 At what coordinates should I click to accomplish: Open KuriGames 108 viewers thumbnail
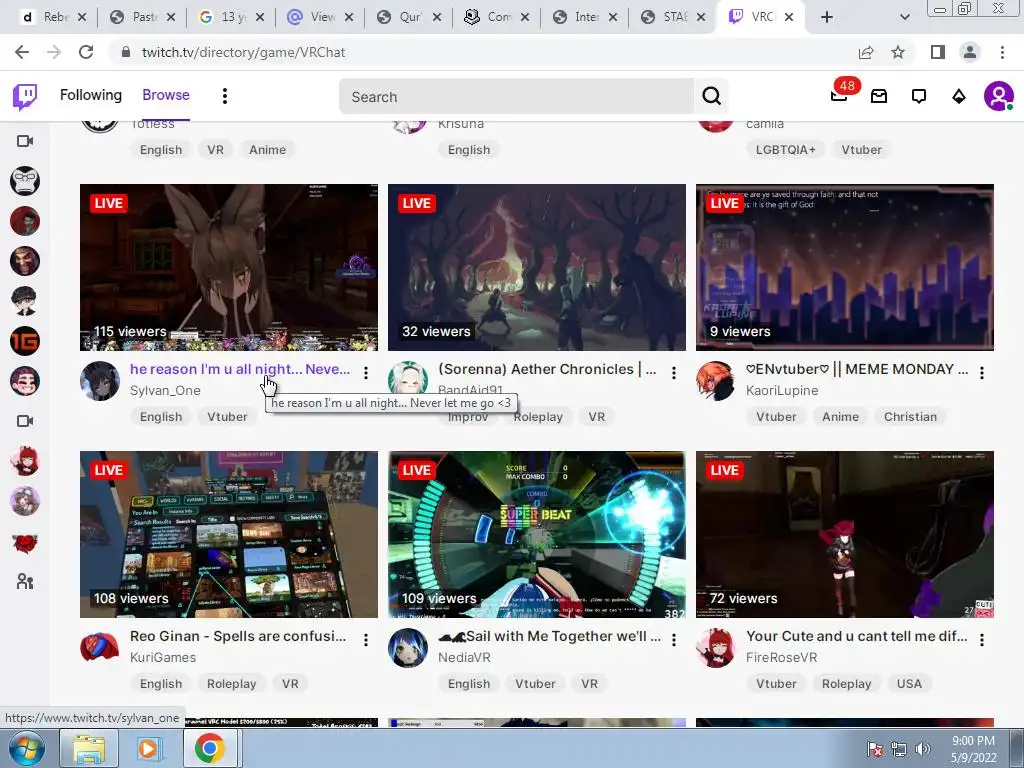(229, 534)
